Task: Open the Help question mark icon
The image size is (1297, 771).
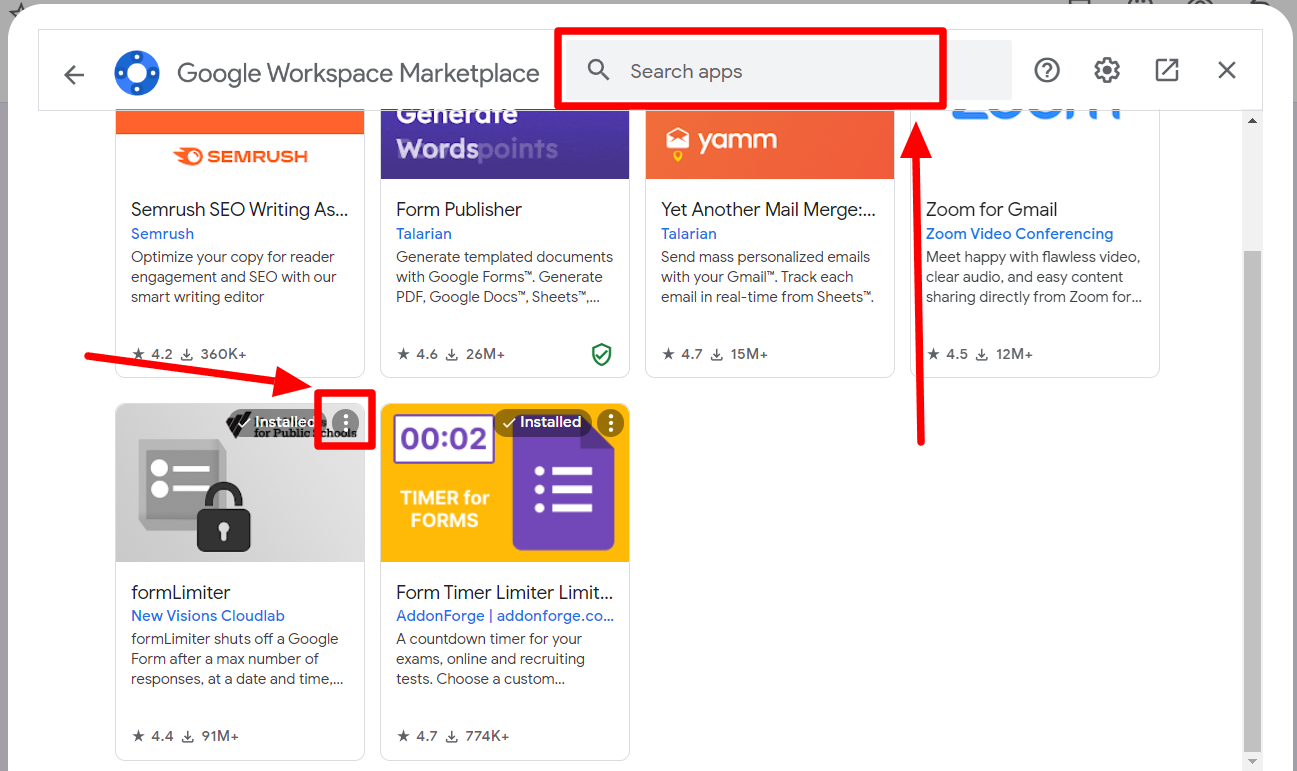Action: click(1047, 70)
